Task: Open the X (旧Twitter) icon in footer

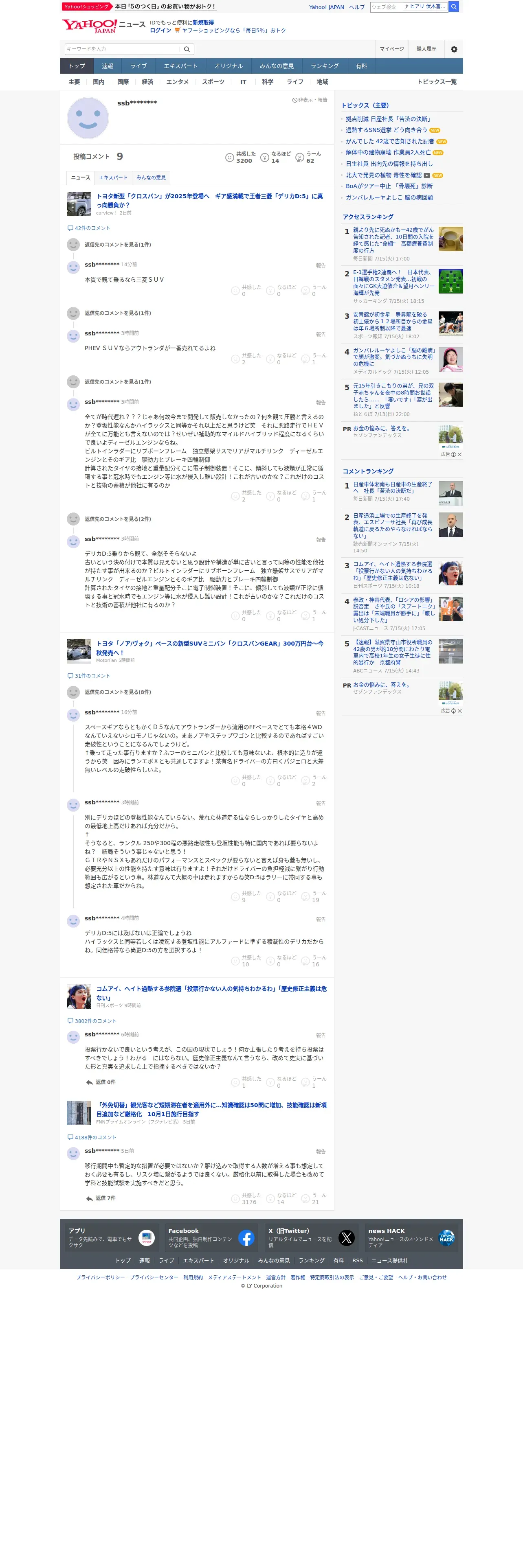Action: [x=347, y=1238]
